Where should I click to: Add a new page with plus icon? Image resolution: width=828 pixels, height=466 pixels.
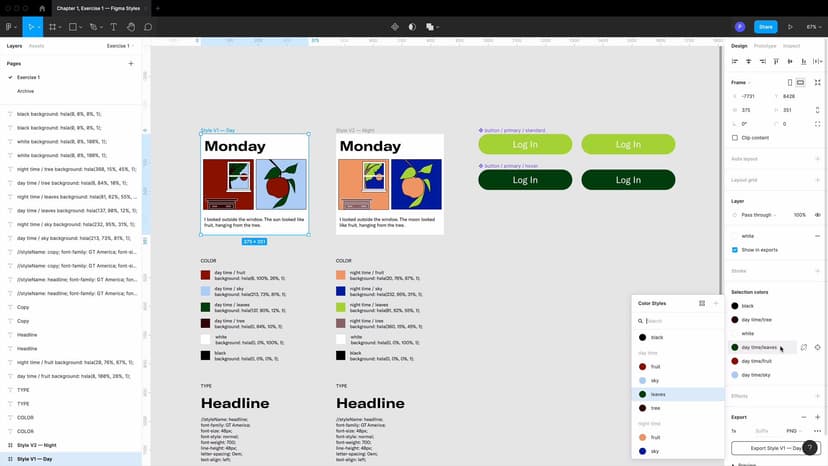coord(131,63)
